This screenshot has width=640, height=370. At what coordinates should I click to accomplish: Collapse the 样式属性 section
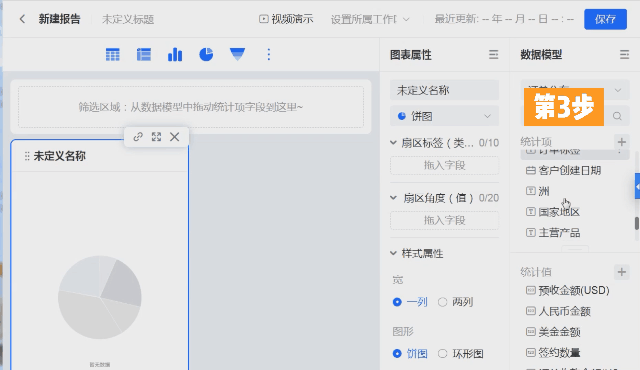click(x=393, y=253)
